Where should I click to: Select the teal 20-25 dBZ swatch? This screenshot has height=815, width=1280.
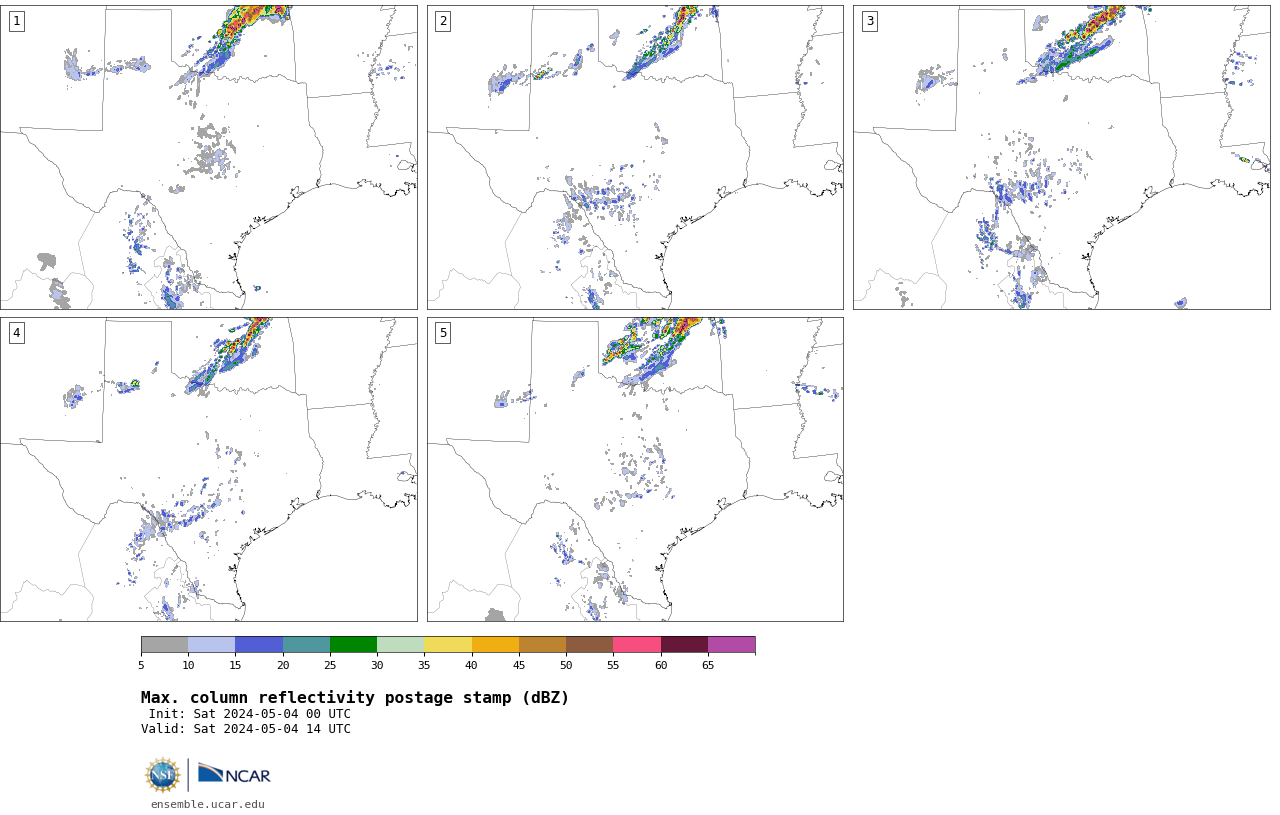[306, 644]
